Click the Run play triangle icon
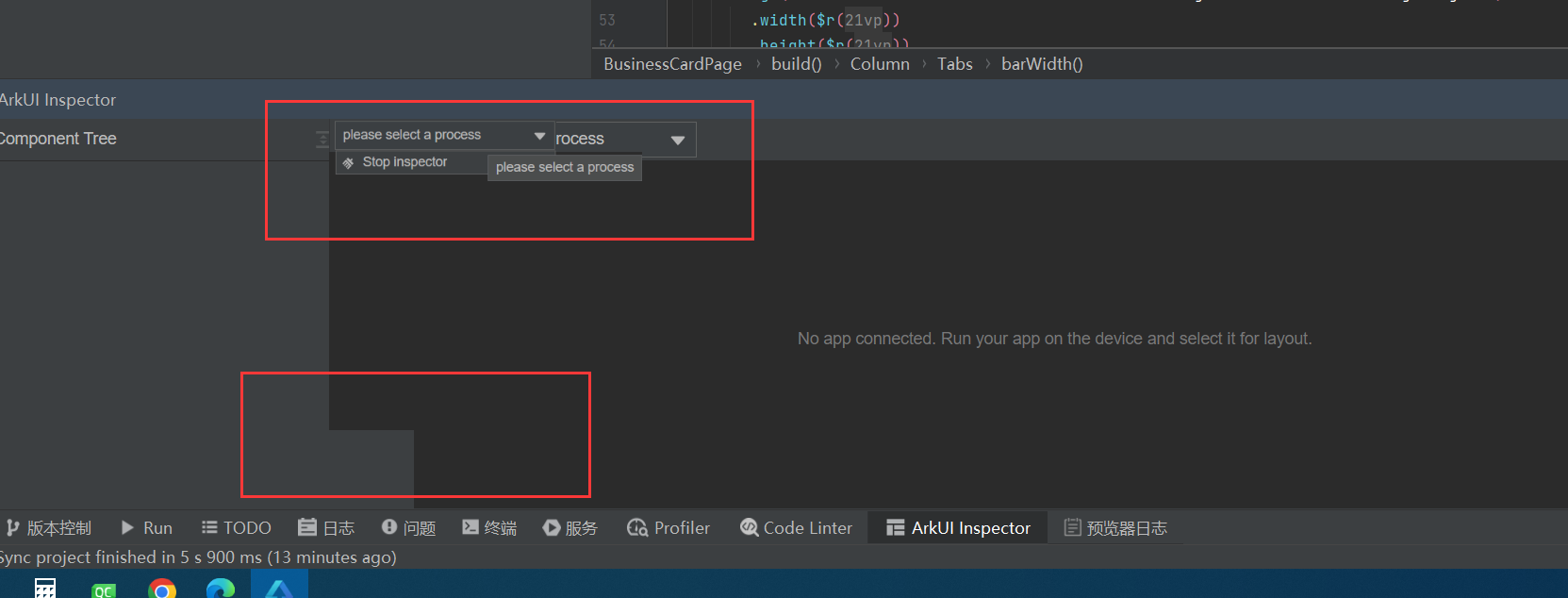The image size is (1568, 598). coord(127,527)
